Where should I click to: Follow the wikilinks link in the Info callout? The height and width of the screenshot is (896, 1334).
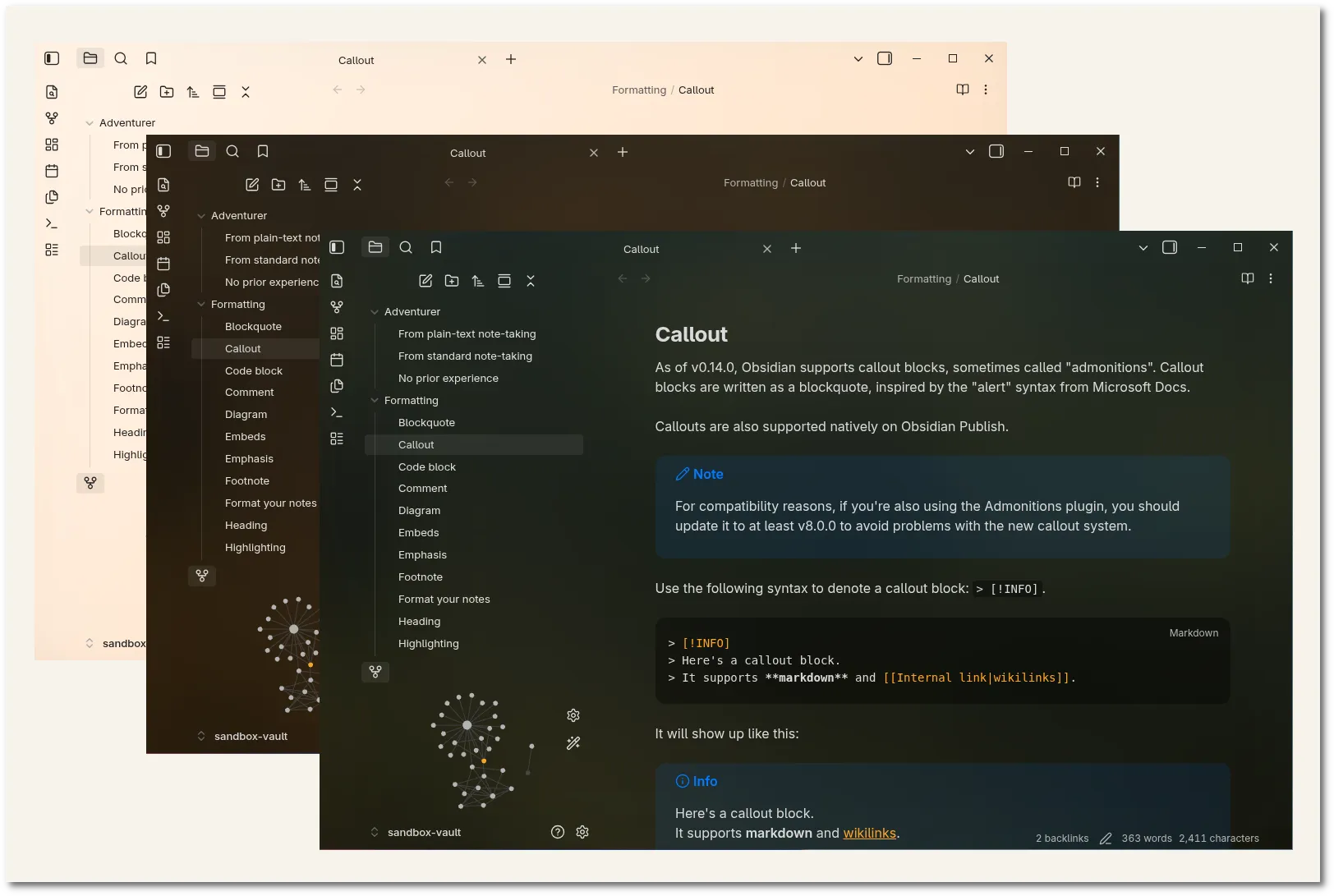click(870, 833)
